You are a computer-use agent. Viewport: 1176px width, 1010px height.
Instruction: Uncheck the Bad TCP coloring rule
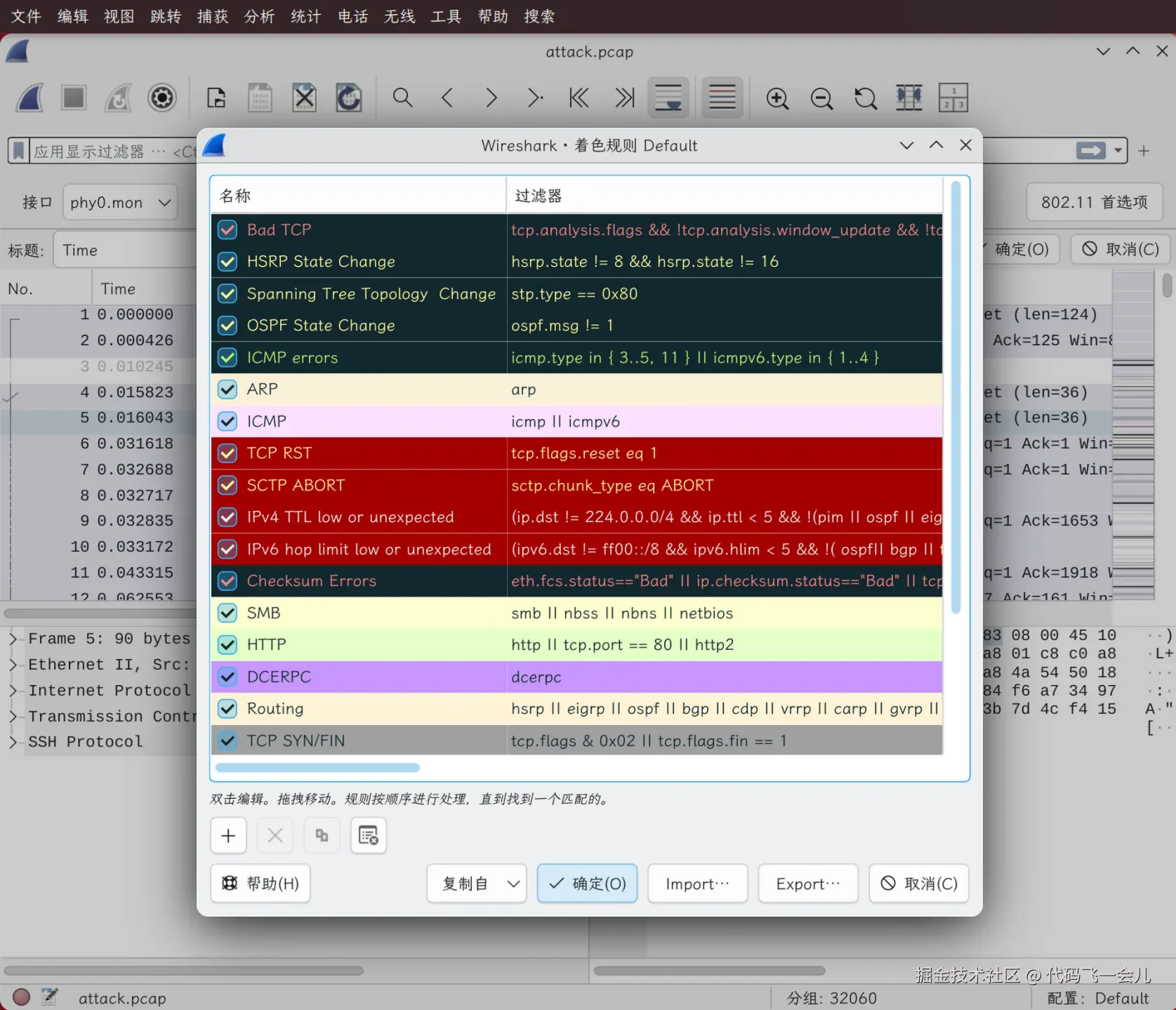(227, 230)
